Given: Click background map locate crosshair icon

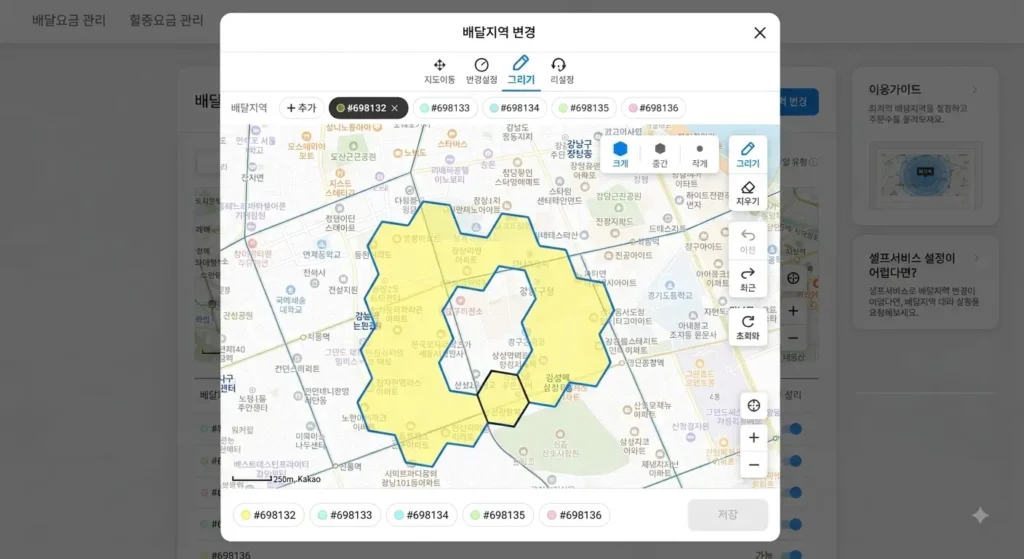Looking at the screenshot, I should pyautogui.click(x=793, y=278).
